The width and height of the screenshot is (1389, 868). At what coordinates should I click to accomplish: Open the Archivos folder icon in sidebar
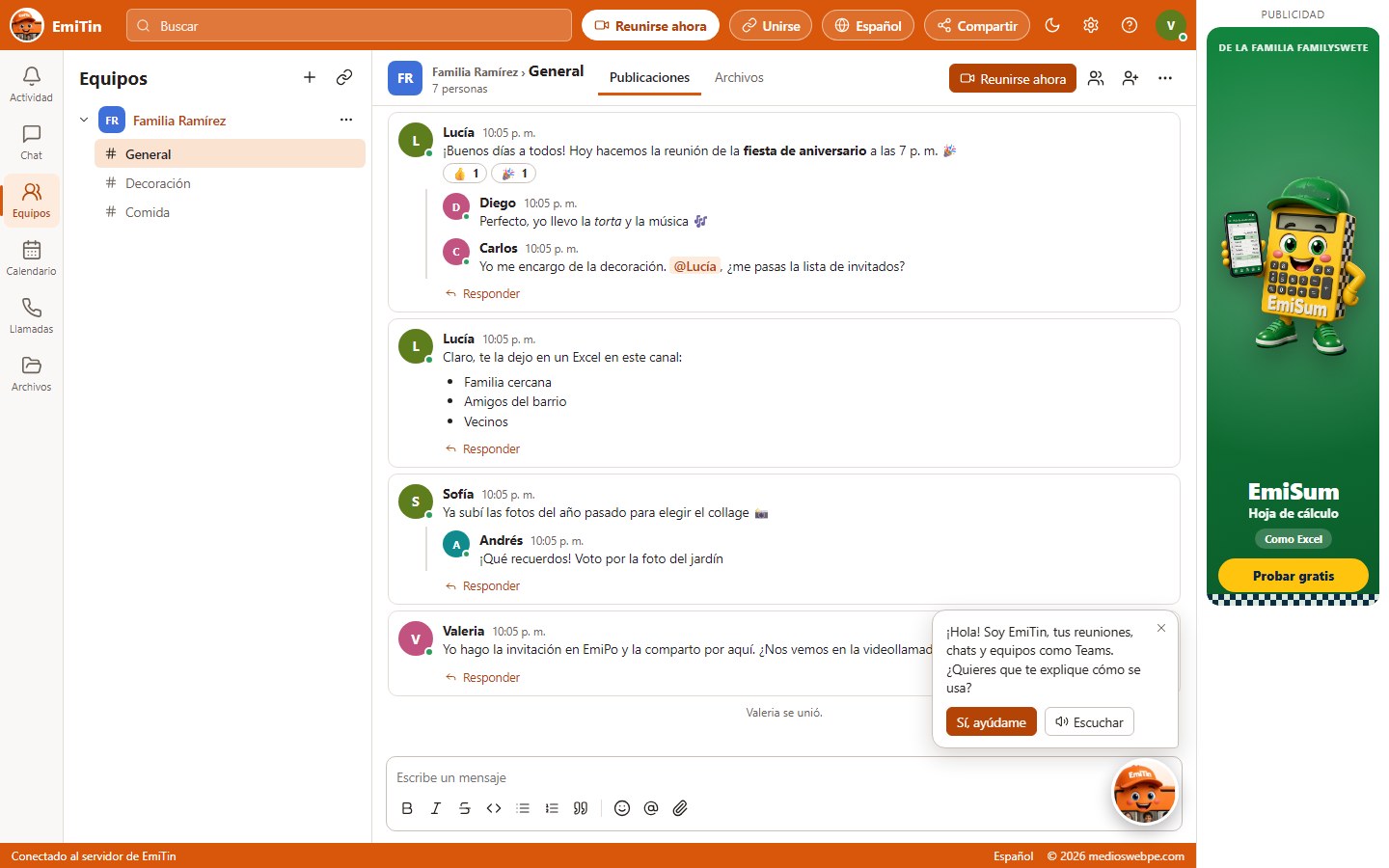pyautogui.click(x=31, y=374)
